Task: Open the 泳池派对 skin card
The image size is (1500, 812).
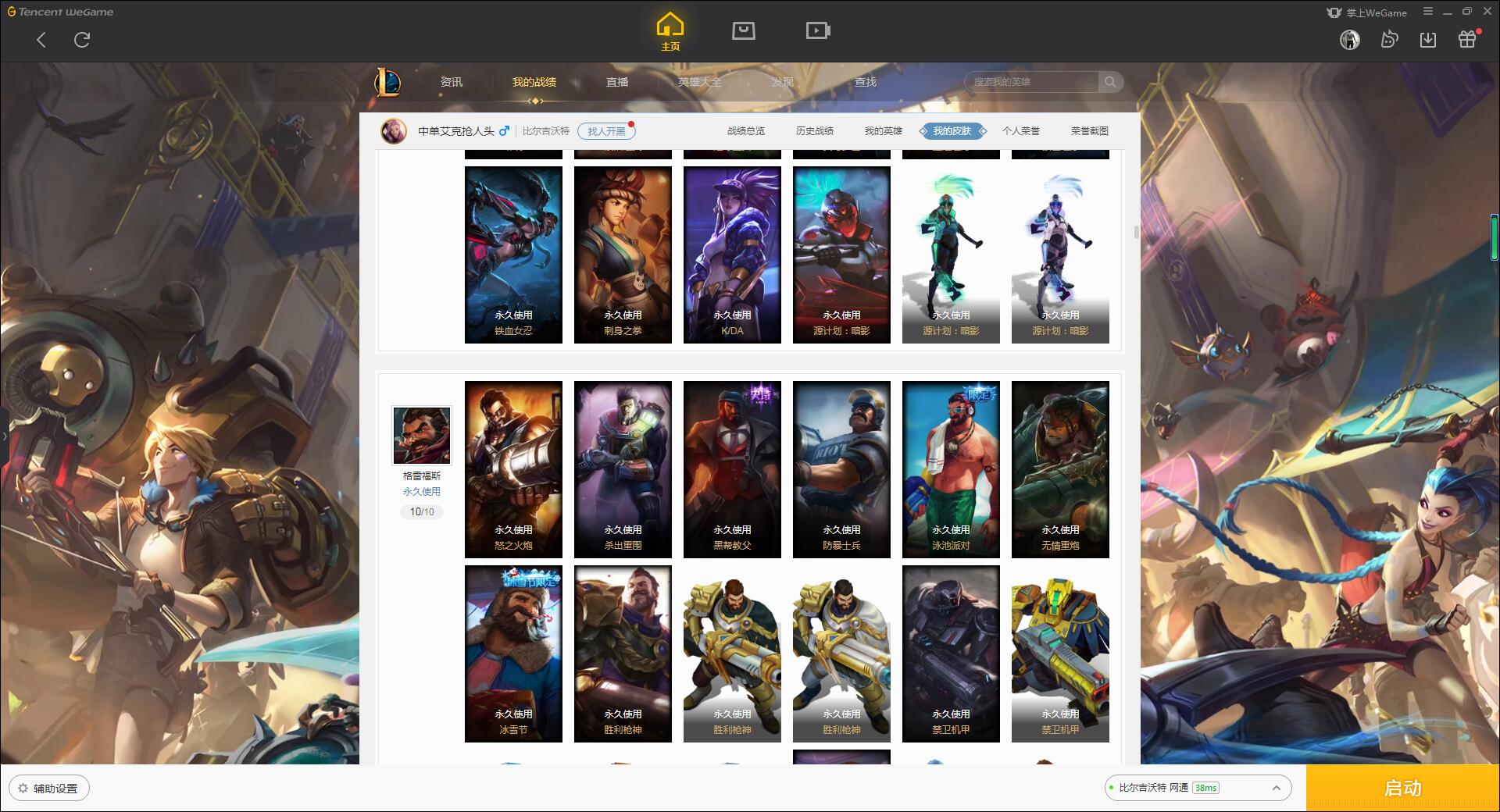Action: coord(951,469)
